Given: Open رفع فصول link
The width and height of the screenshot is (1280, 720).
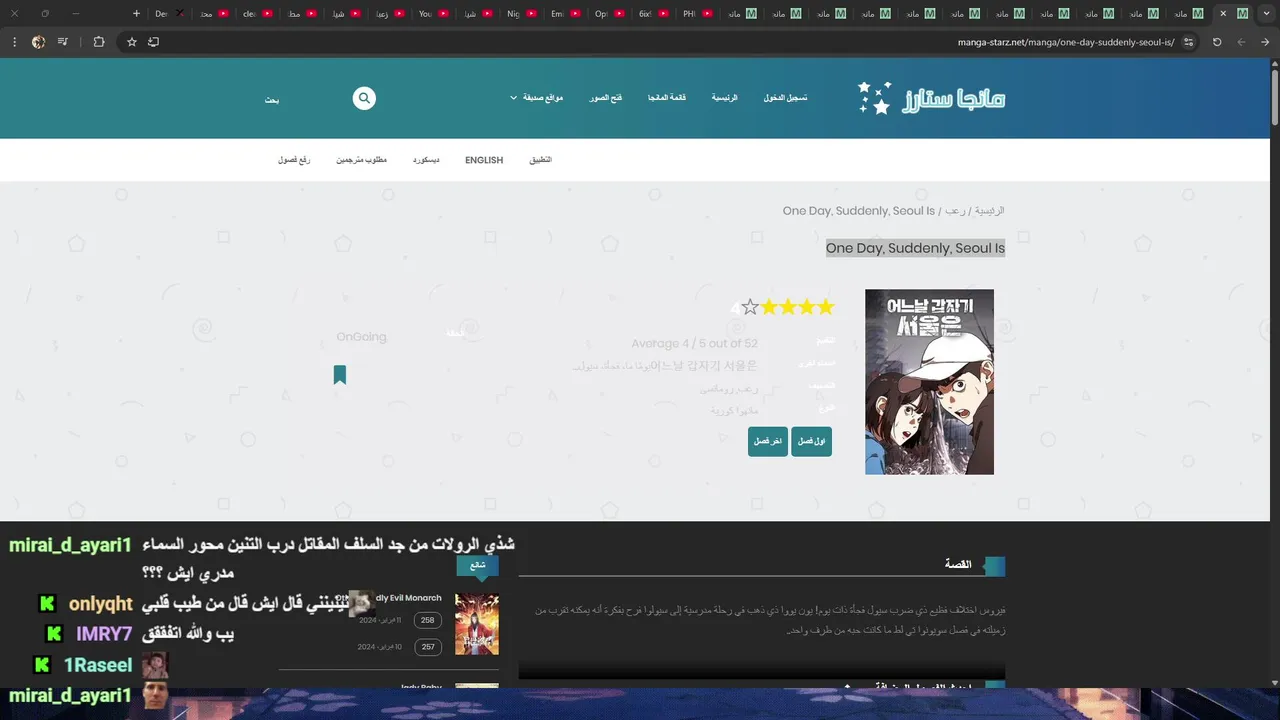Looking at the screenshot, I should [x=294, y=160].
